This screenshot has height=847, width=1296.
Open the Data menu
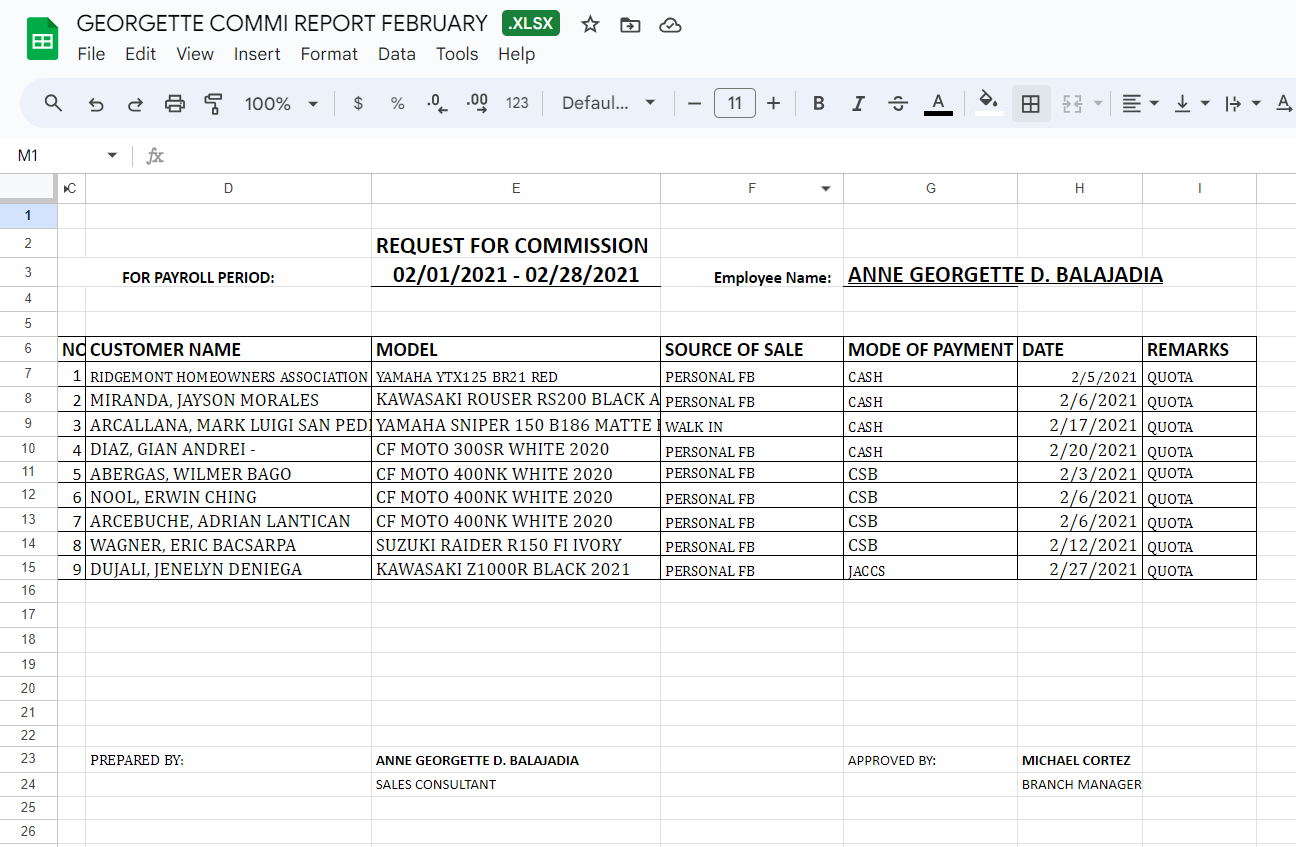[x=396, y=54]
